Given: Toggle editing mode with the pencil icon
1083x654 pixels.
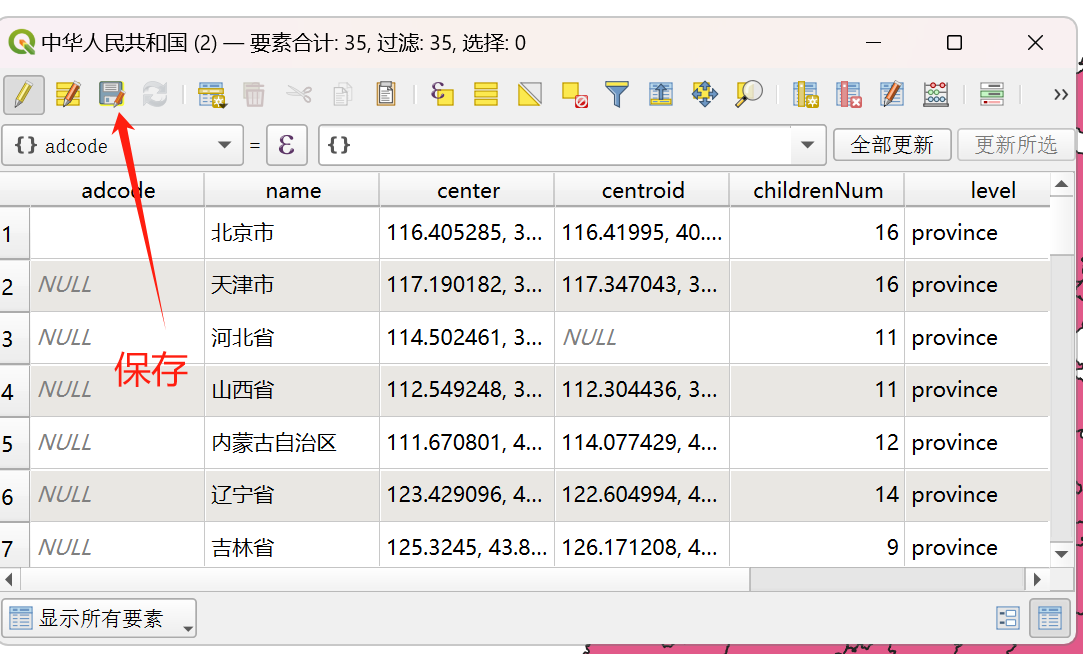Looking at the screenshot, I should coord(23,94).
